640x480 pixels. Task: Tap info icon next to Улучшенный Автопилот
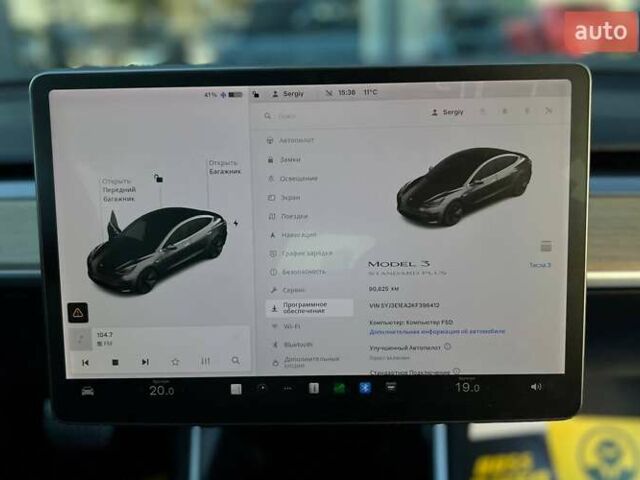(447, 347)
